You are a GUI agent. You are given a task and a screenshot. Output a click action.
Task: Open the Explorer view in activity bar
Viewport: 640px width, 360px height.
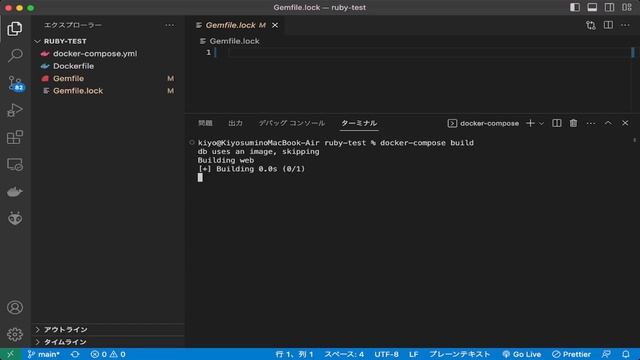pos(15,29)
